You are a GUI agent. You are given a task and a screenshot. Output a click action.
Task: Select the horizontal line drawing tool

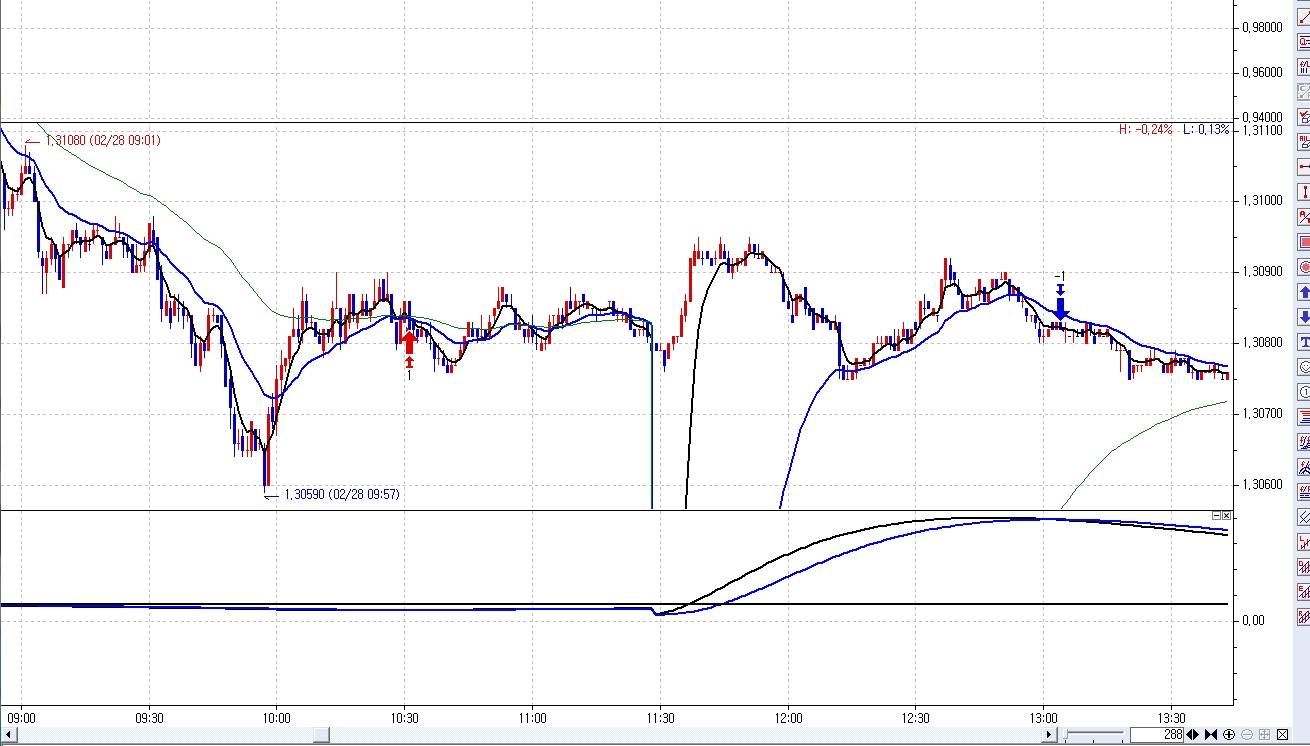[1303, 167]
